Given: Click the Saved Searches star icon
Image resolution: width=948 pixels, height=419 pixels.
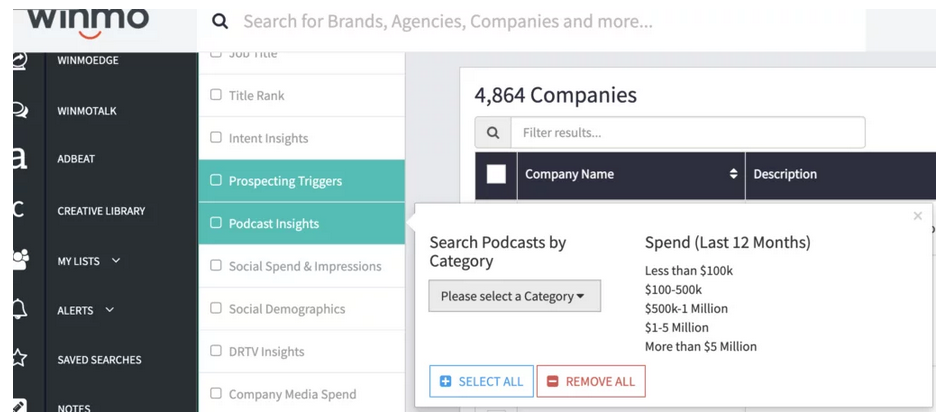Looking at the screenshot, I should click(x=19, y=359).
